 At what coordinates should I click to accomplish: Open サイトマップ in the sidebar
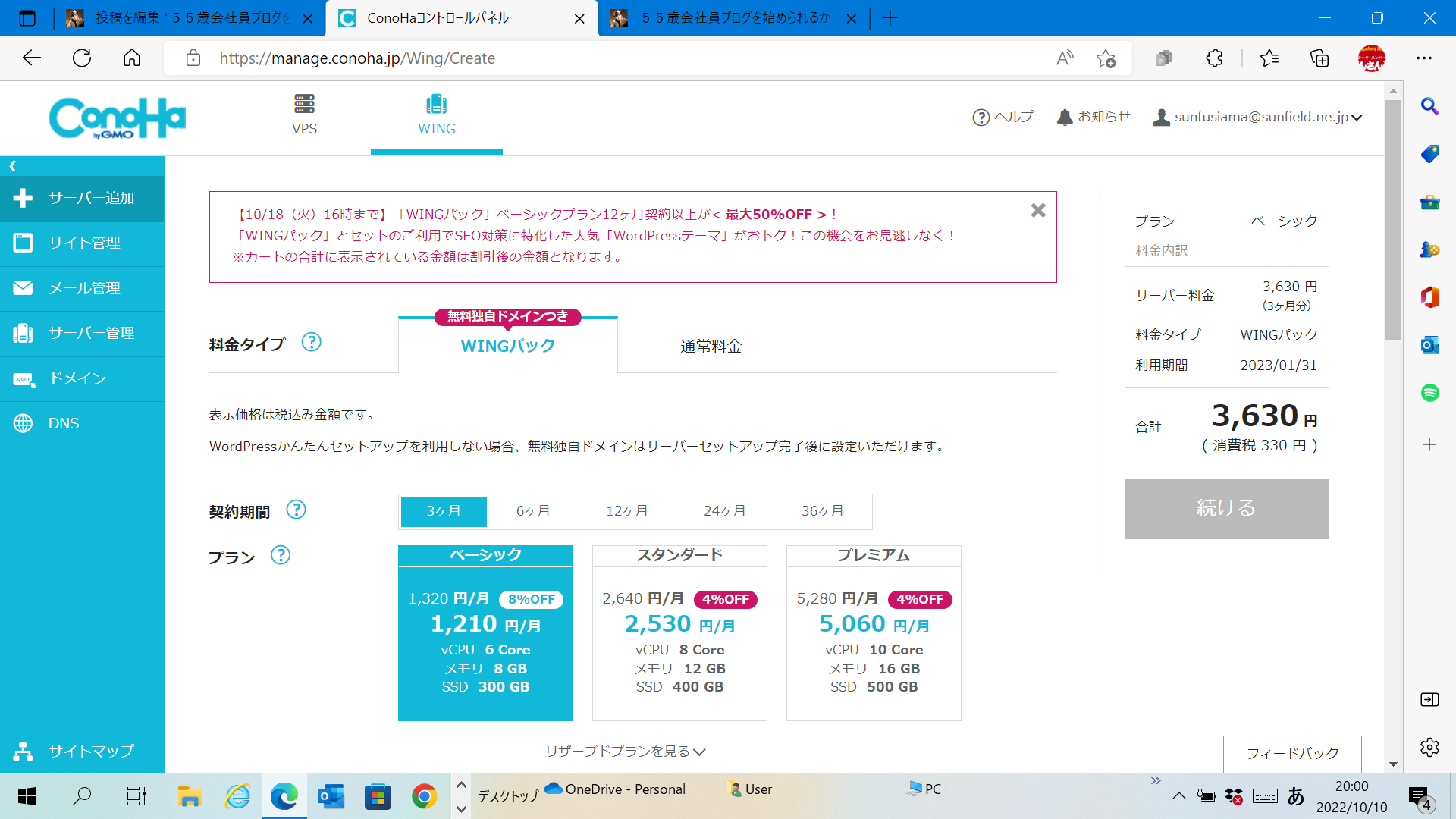82,752
